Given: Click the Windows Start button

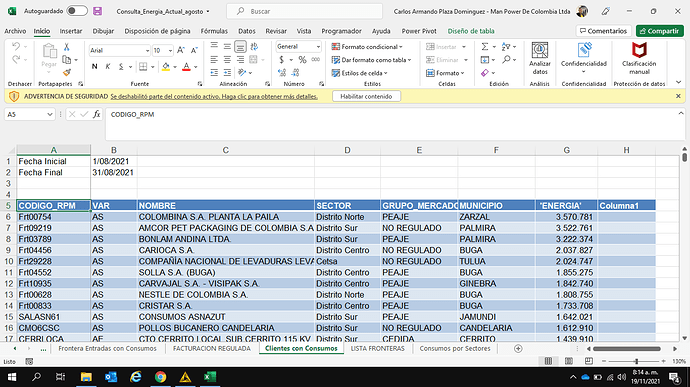Looking at the screenshot, I should pyautogui.click(x=12, y=377).
